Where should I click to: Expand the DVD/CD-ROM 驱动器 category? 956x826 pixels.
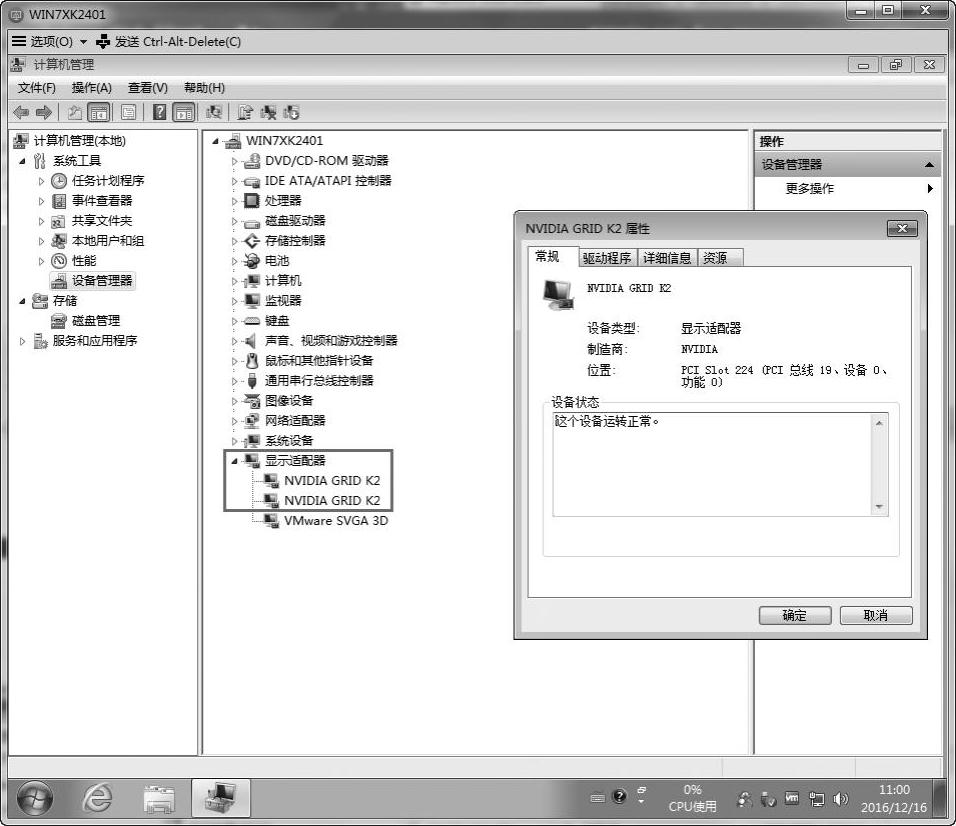(x=235, y=162)
